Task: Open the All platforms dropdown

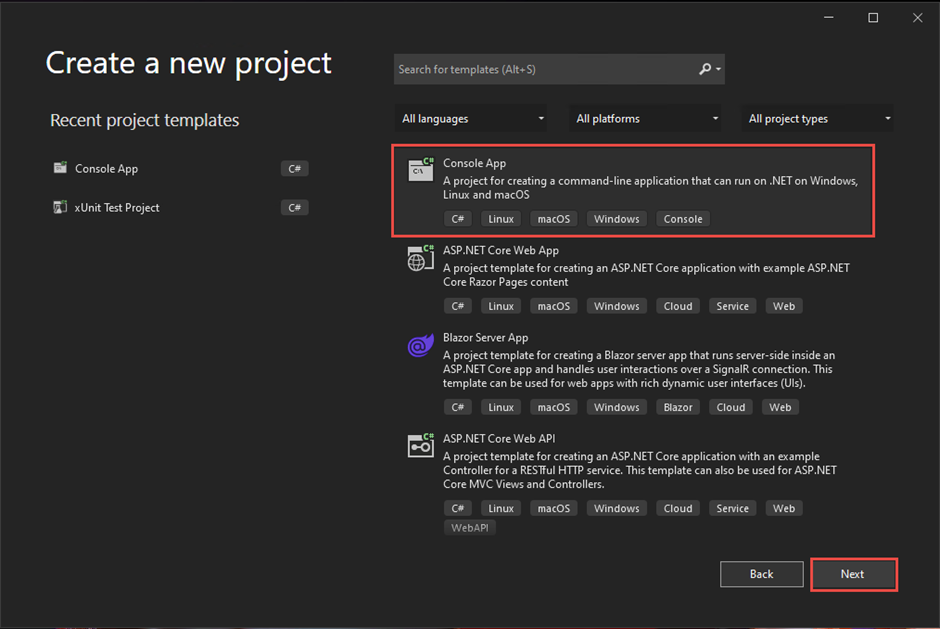Action: point(646,119)
